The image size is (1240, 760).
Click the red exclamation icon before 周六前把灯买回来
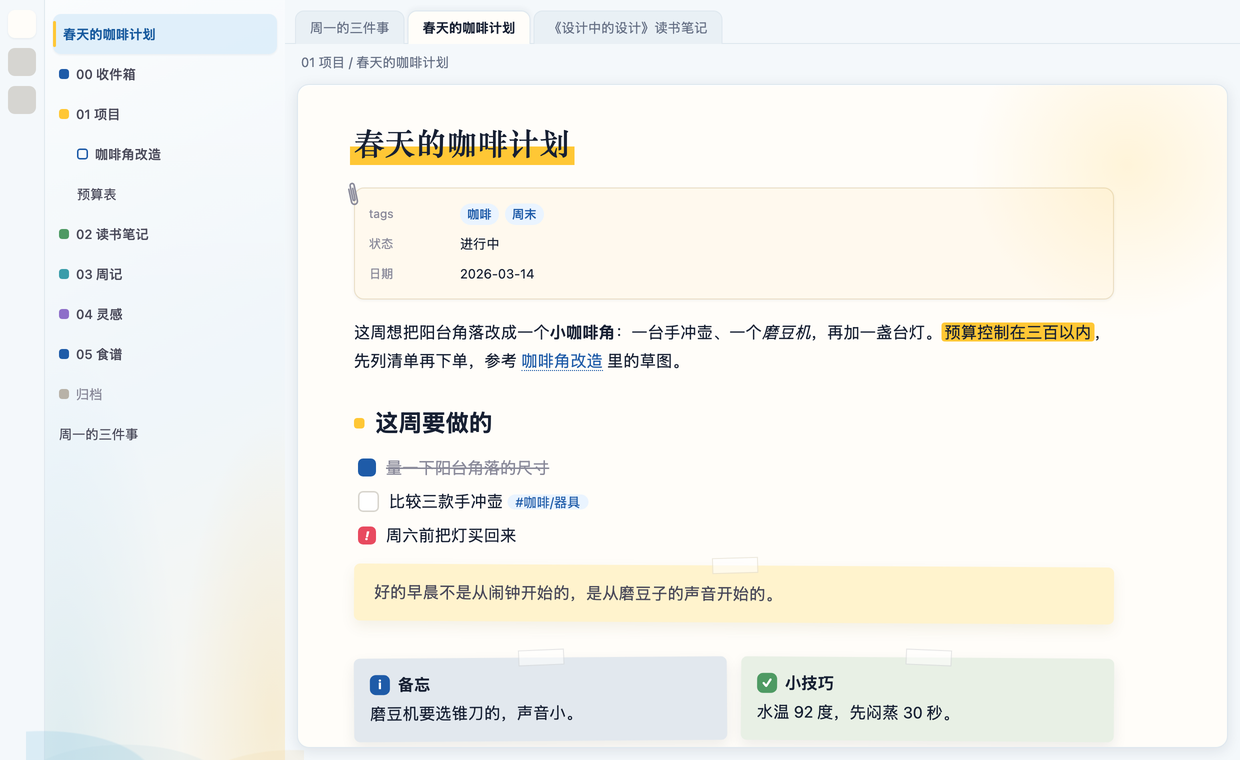(x=367, y=536)
